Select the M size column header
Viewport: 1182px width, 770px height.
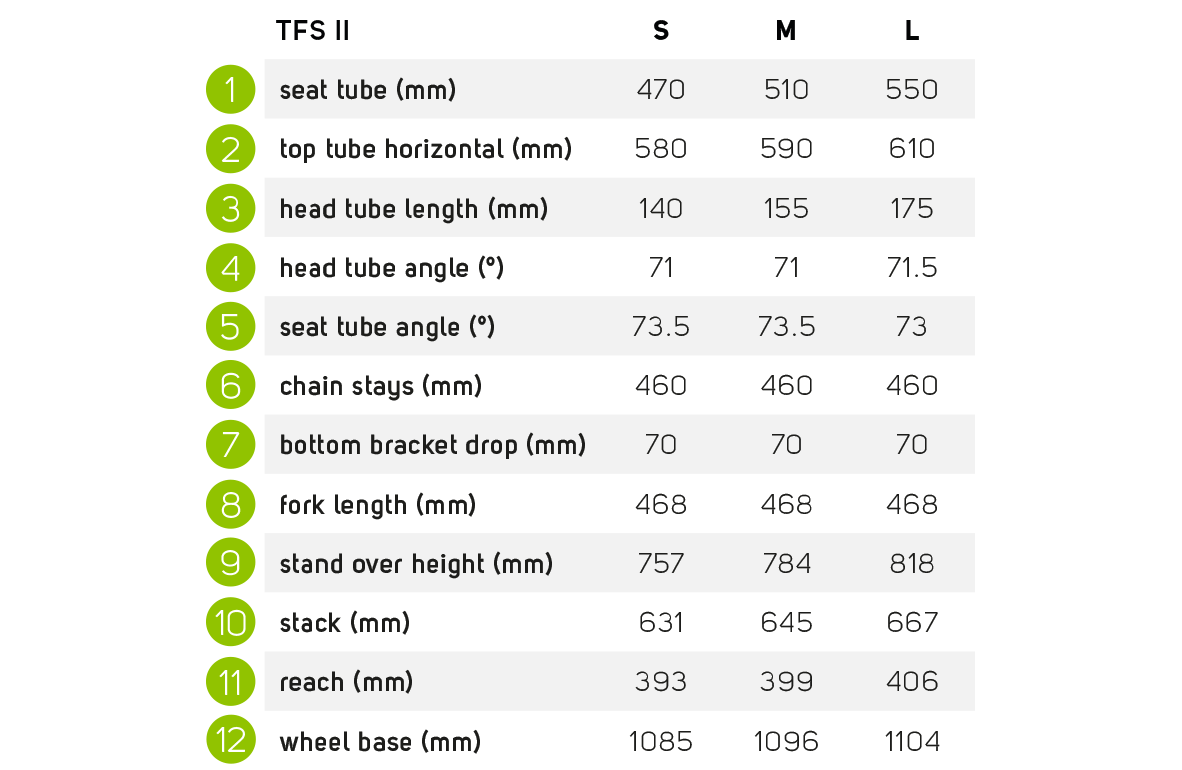coord(786,31)
